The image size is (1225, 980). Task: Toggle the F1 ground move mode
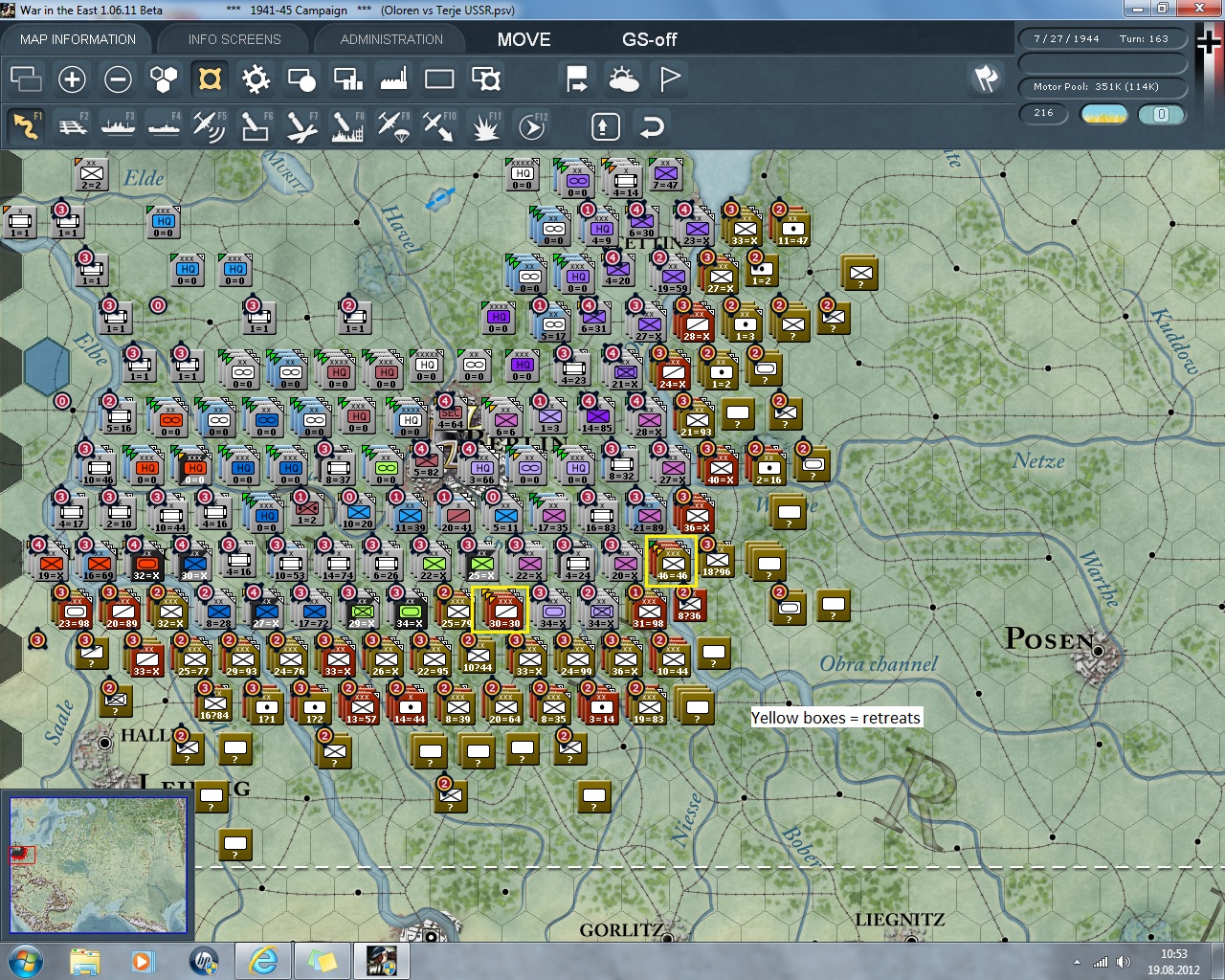27,125
